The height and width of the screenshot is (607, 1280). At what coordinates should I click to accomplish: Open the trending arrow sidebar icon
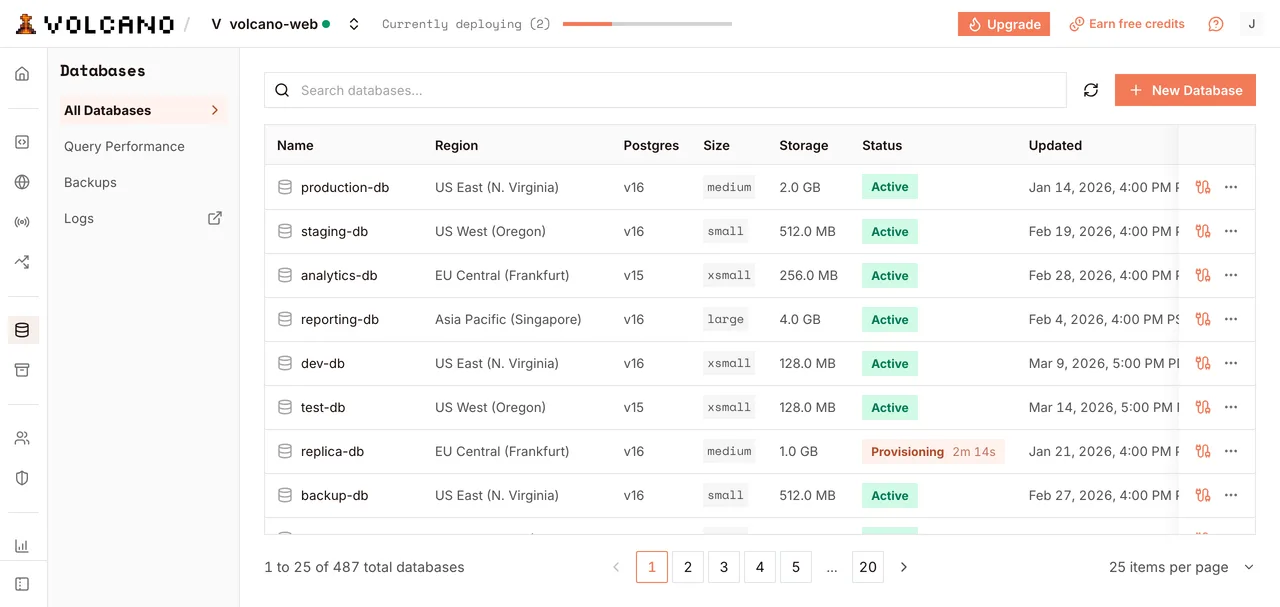coord(22,262)
